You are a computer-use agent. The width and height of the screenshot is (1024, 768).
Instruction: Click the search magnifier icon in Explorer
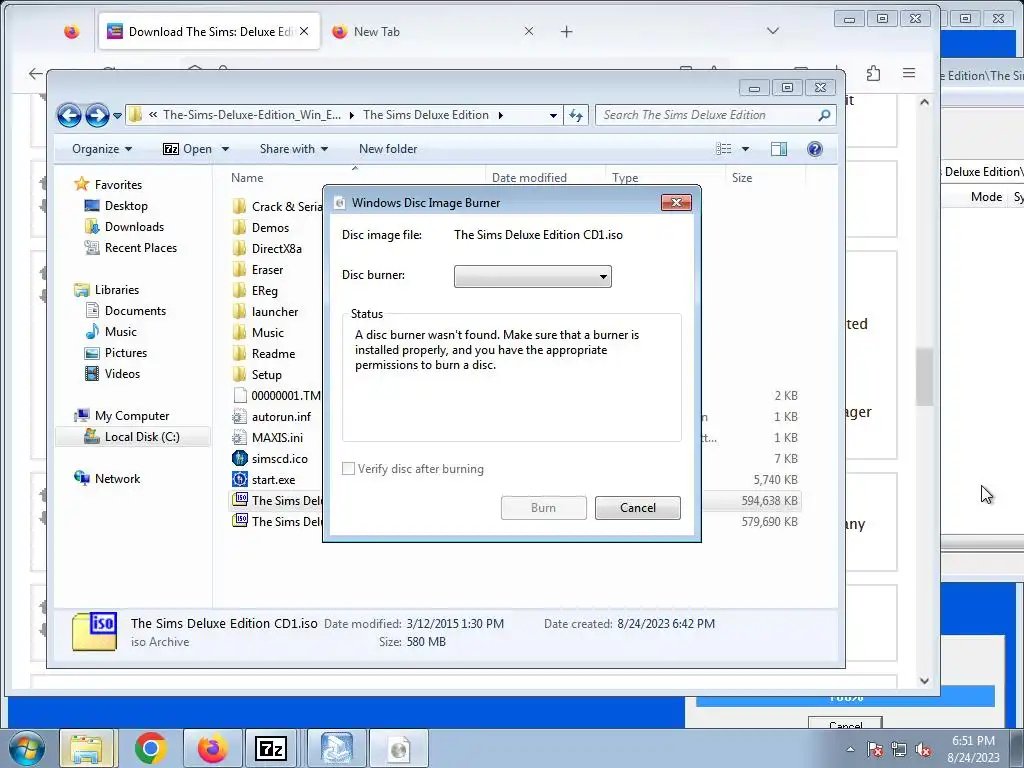point(824,115)
